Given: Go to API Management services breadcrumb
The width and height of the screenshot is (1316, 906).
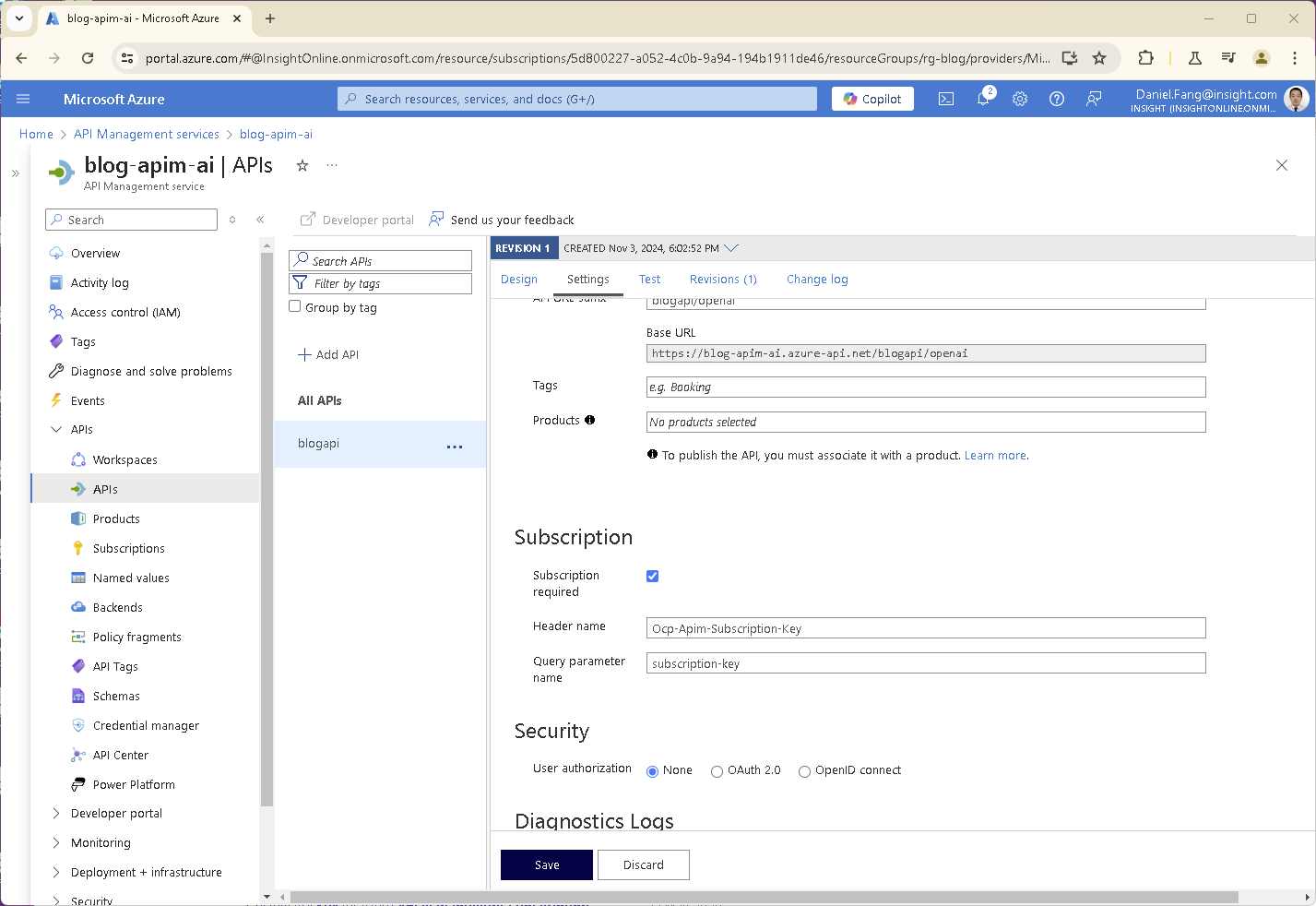Looking at the screenshot, I should tap(147, 134).
